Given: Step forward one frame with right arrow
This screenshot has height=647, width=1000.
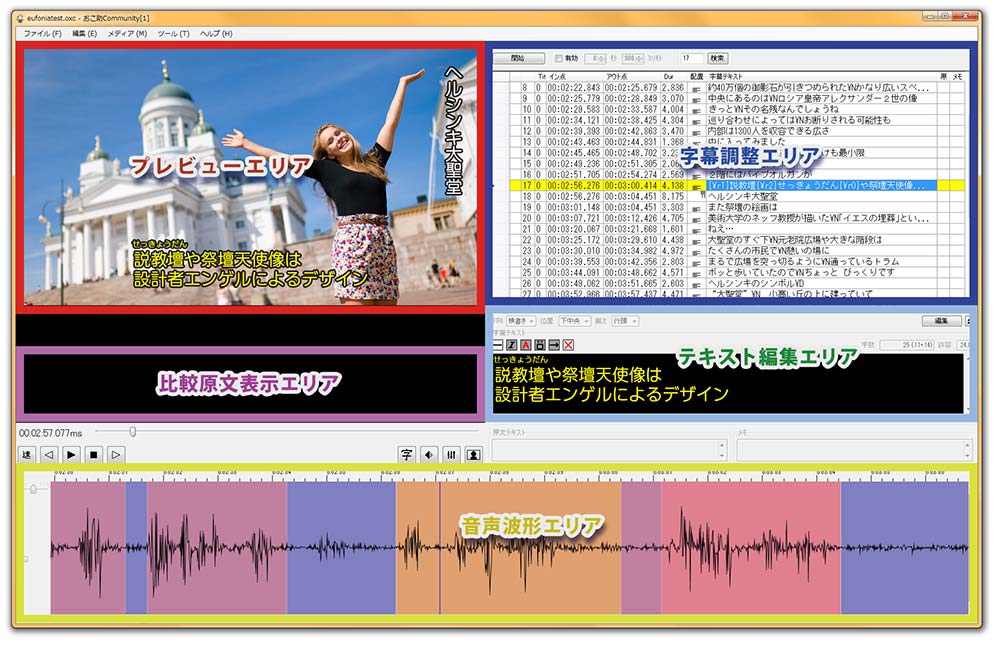Looking at the screenshot, I should [x=116, y=455].
